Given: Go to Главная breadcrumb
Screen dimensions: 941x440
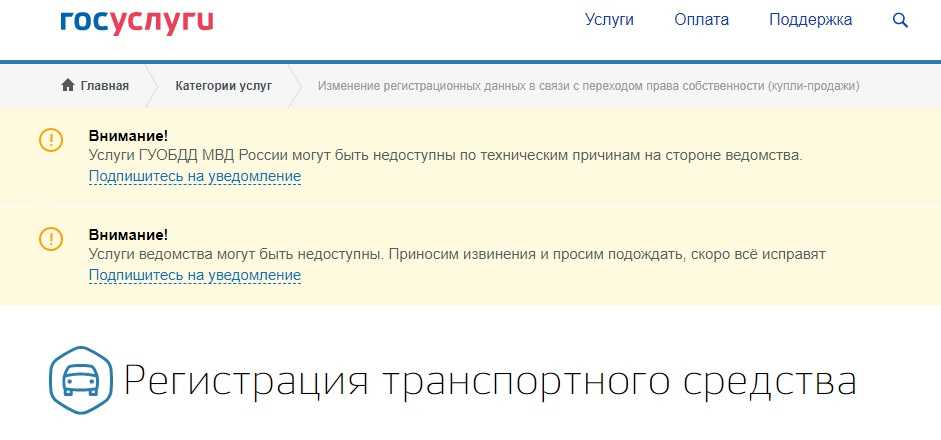Looking at the screenshot, I should (x=104, y=86).
